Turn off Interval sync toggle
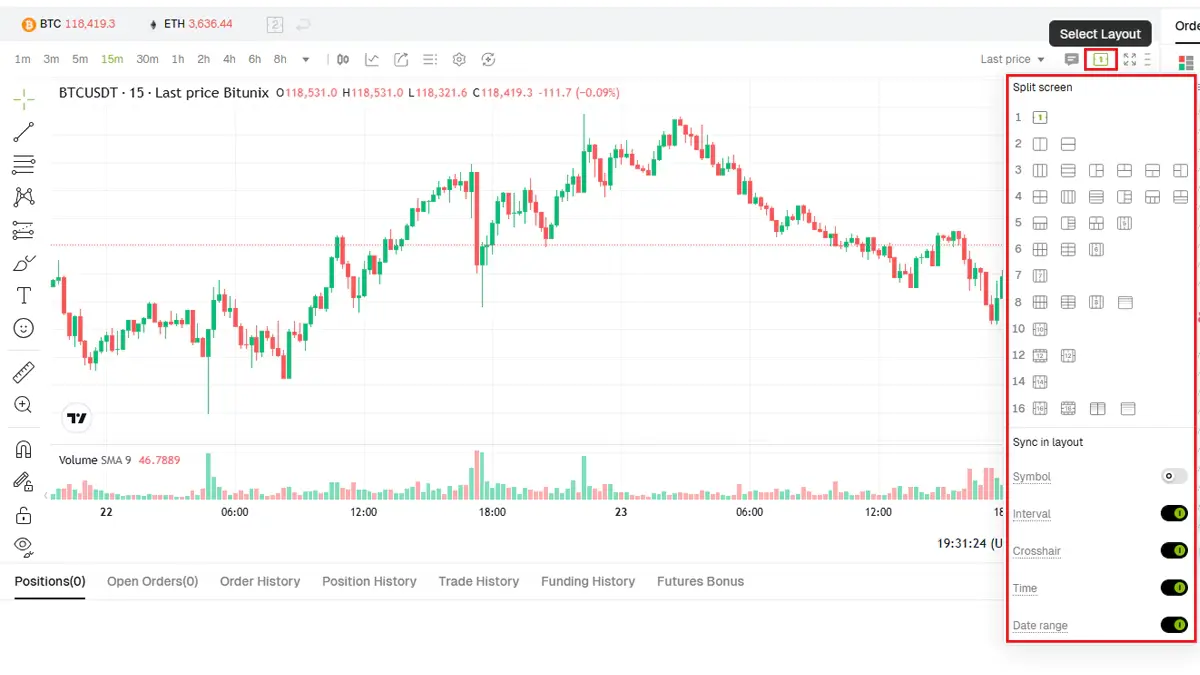Image resolution: width=1200 pixels, height=675 pixels. pyautogui.click(x=1173, y=514)
